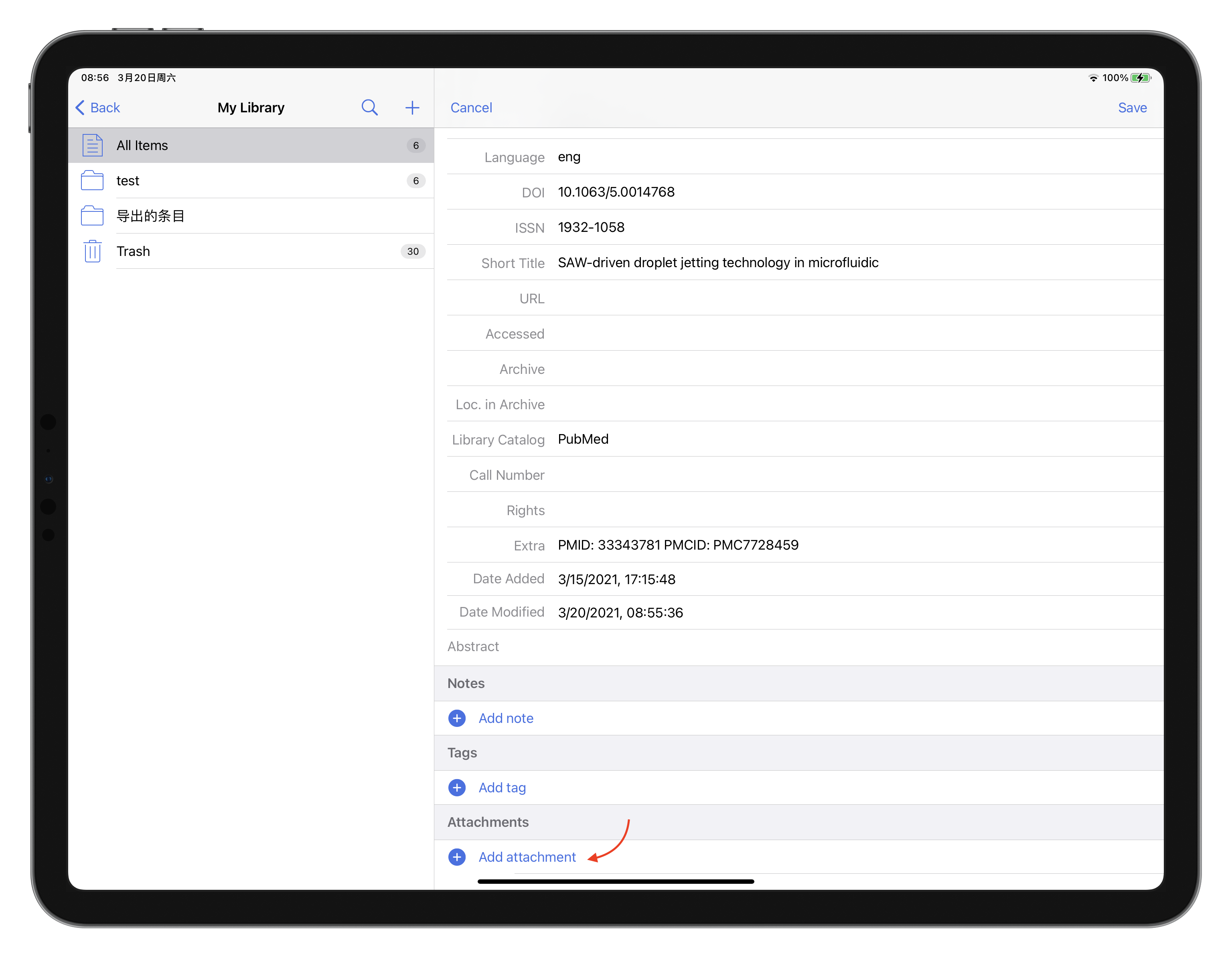The width and height of the screenshot is (1232, 958).
Task: Tap the blue plus next to Add tag
Action: tap(457, 788)
